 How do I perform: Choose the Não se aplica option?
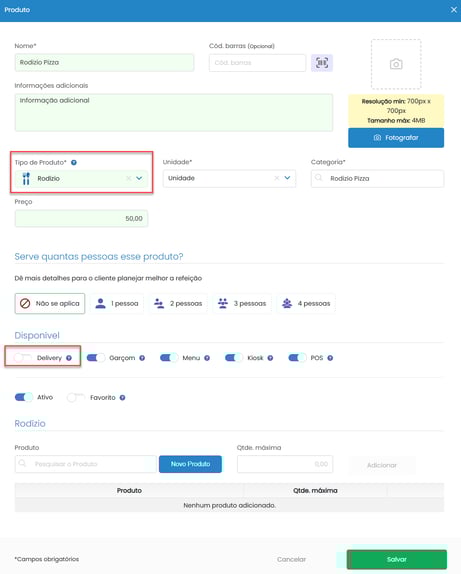pos(50,303)
